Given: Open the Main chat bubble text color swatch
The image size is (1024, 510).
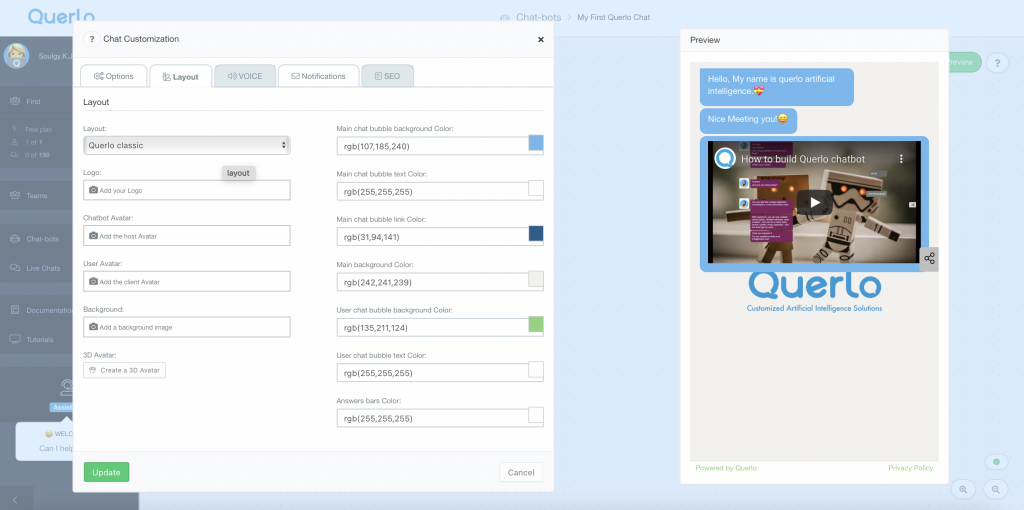Looking at the screenshot, I should [536, 188].
